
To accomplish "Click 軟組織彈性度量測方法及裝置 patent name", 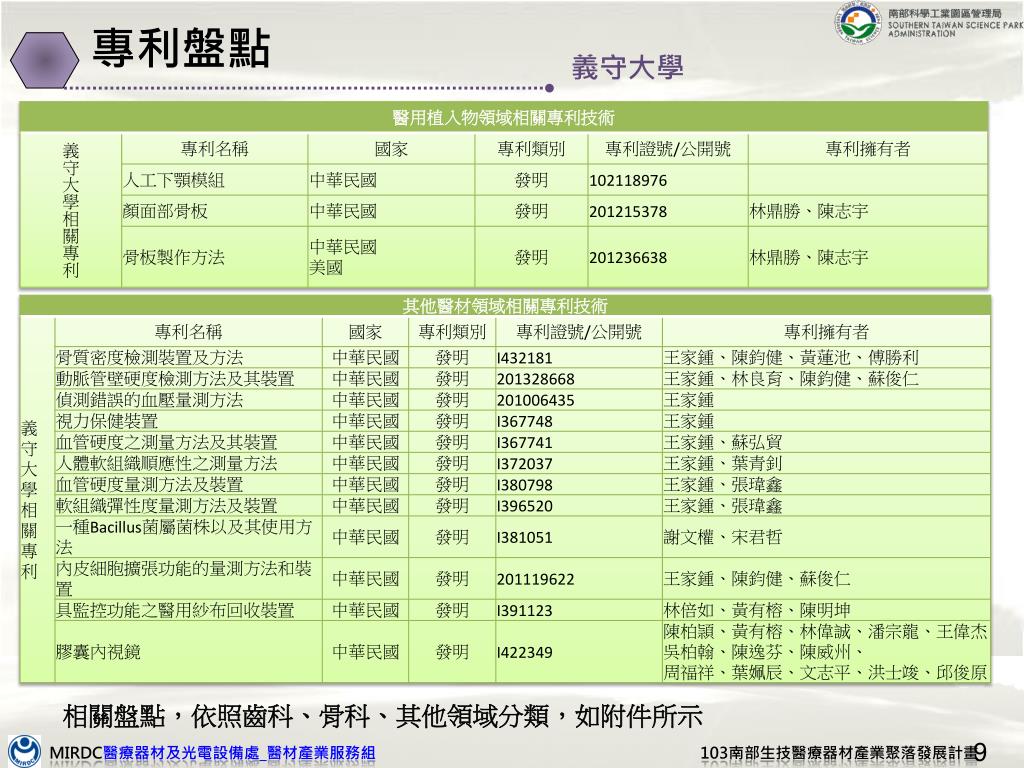I will pyautogui.click(x=167, y=505).
